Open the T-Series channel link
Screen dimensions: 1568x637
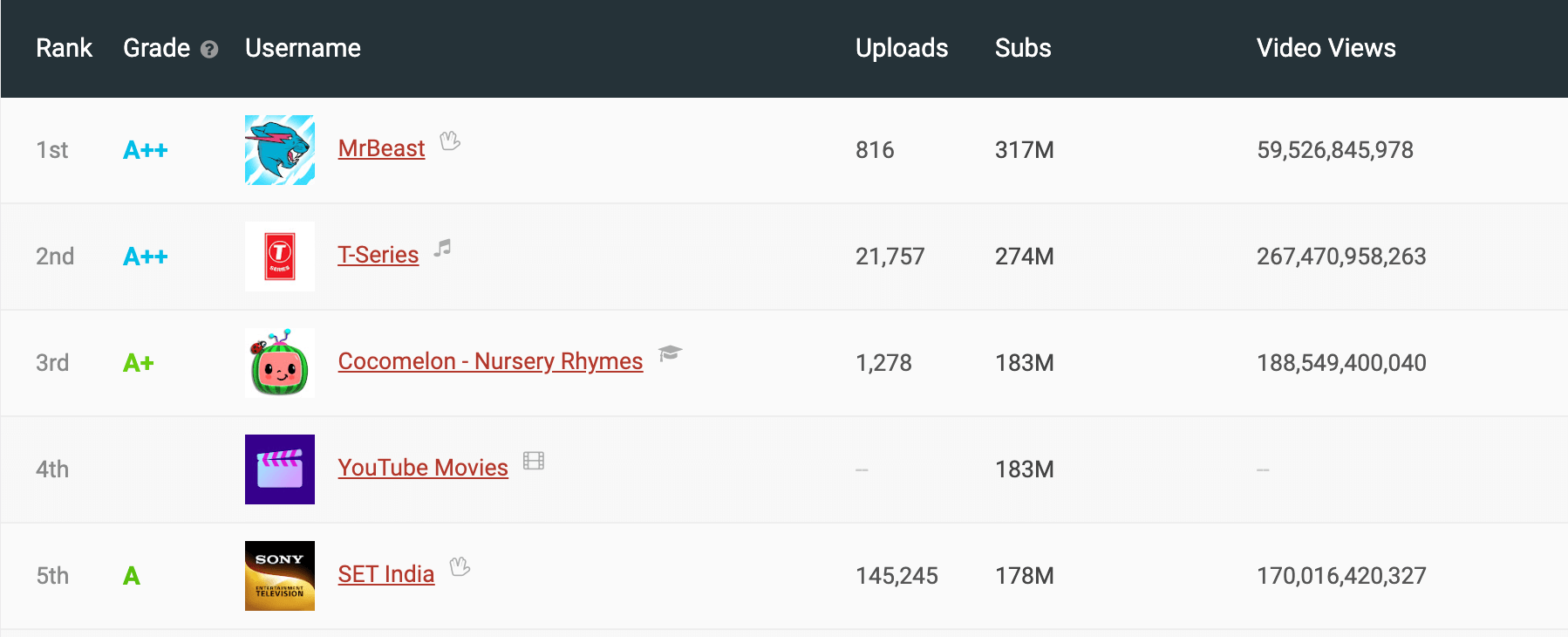(x=378, y=255)
